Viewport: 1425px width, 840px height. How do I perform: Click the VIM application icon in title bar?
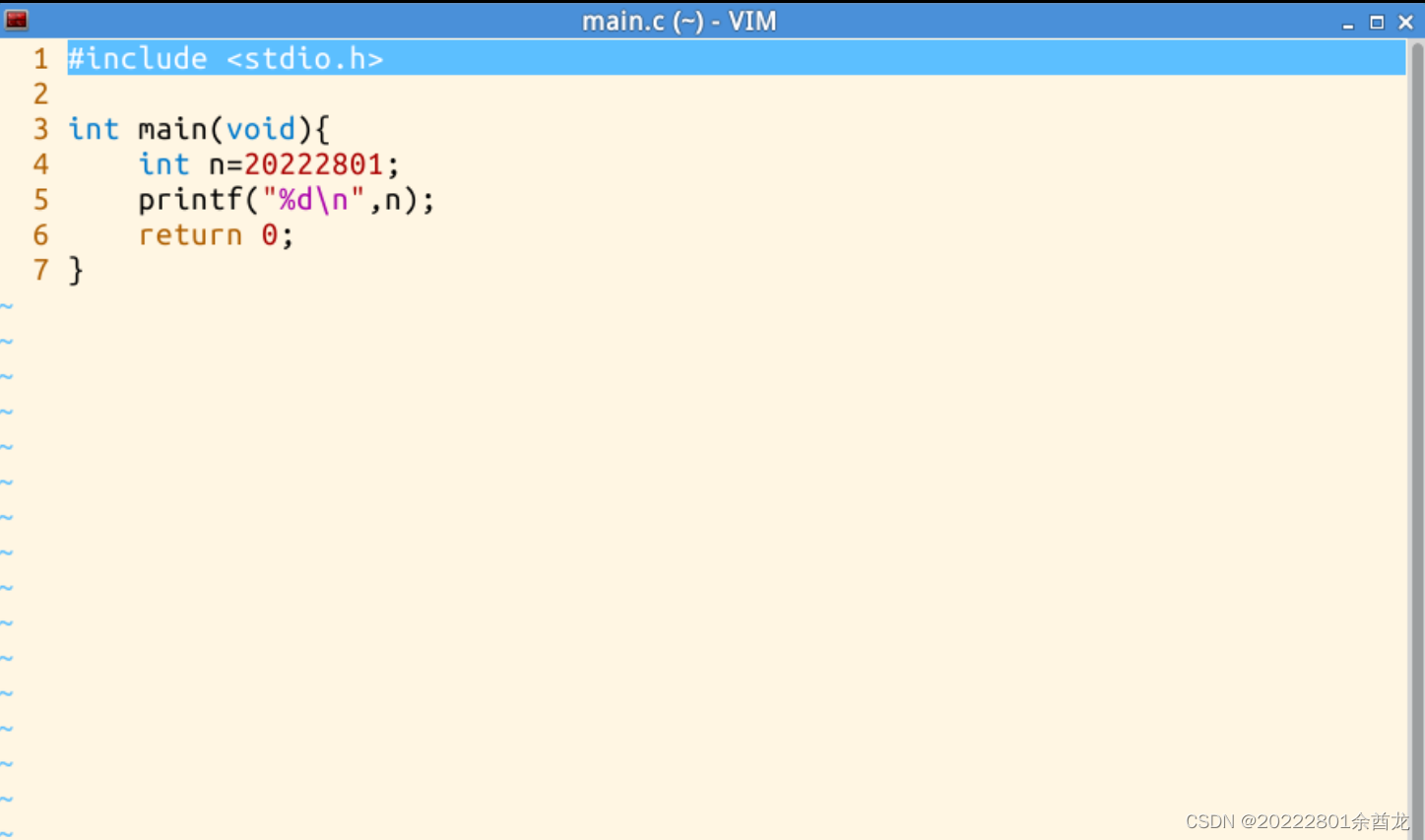point(17,20)
